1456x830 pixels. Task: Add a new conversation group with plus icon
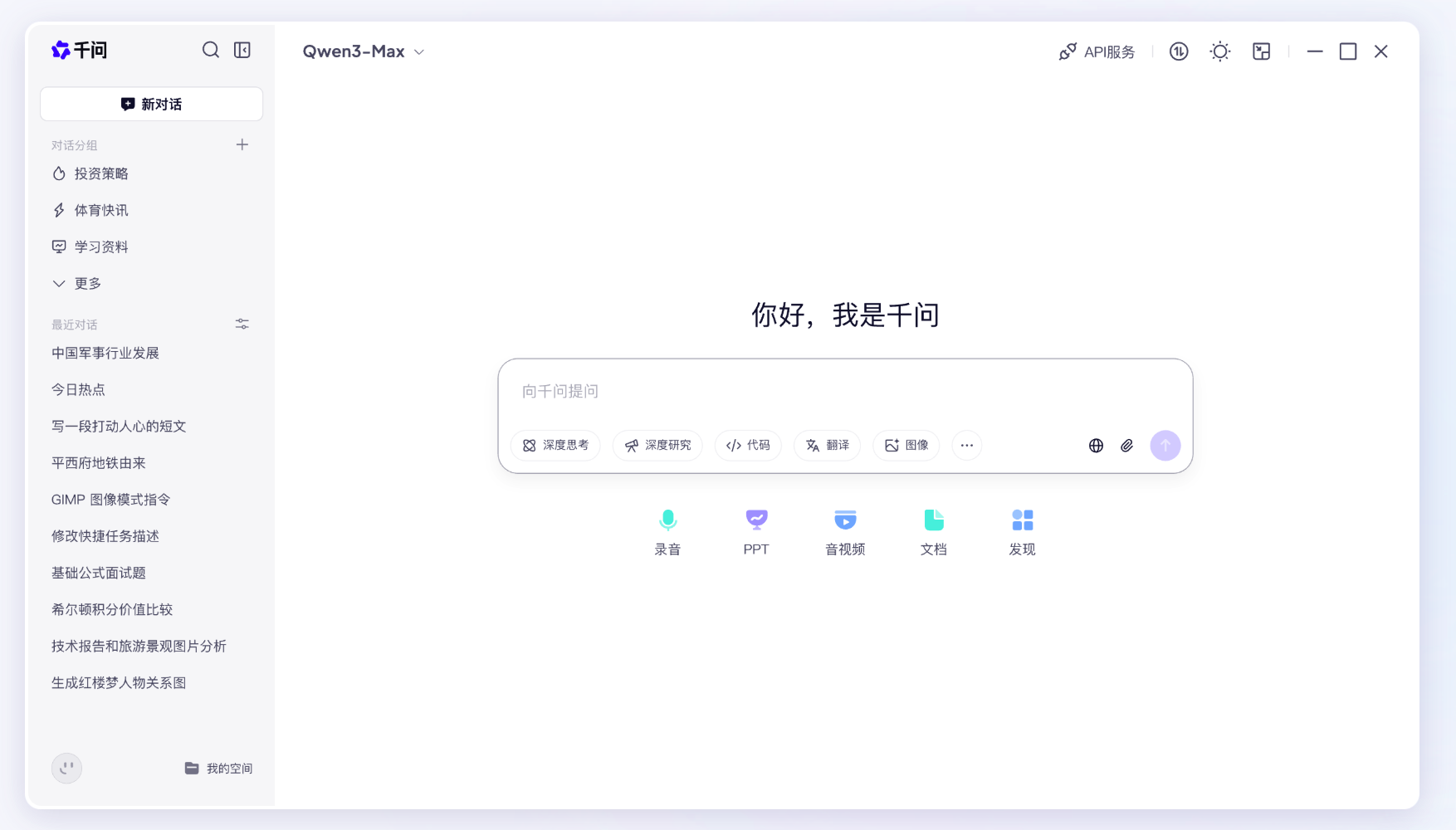(242, 145)
